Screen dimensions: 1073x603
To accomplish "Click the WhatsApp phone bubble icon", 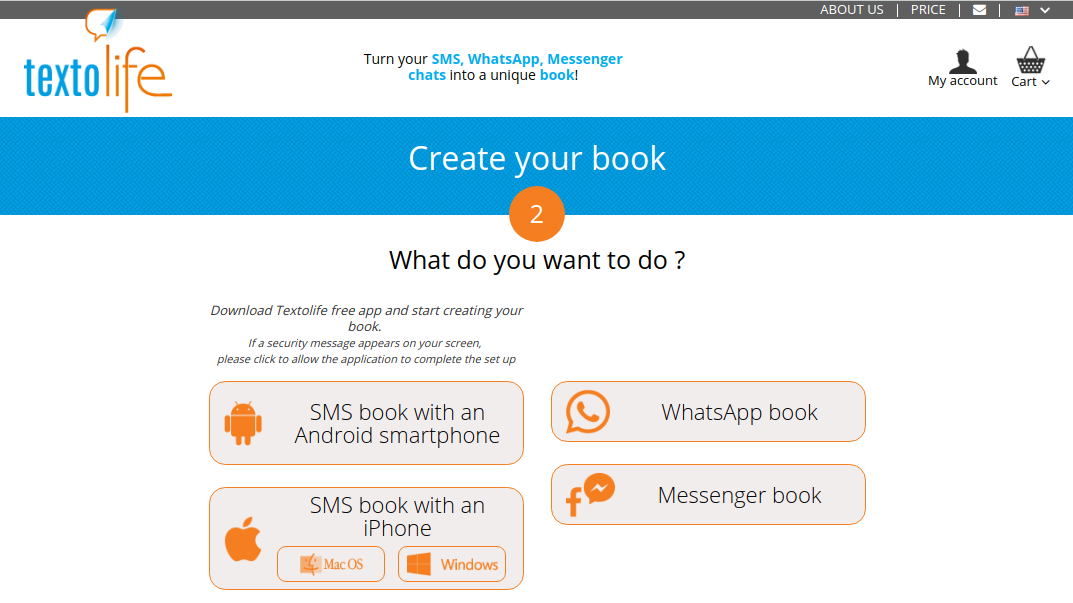I will tap(587, 412).
